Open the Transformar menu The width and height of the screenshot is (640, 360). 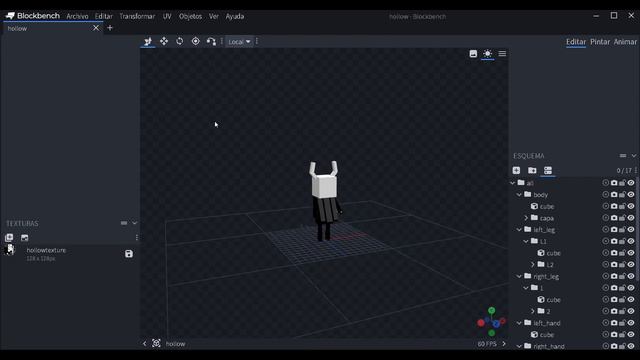[x=137, y=16]
